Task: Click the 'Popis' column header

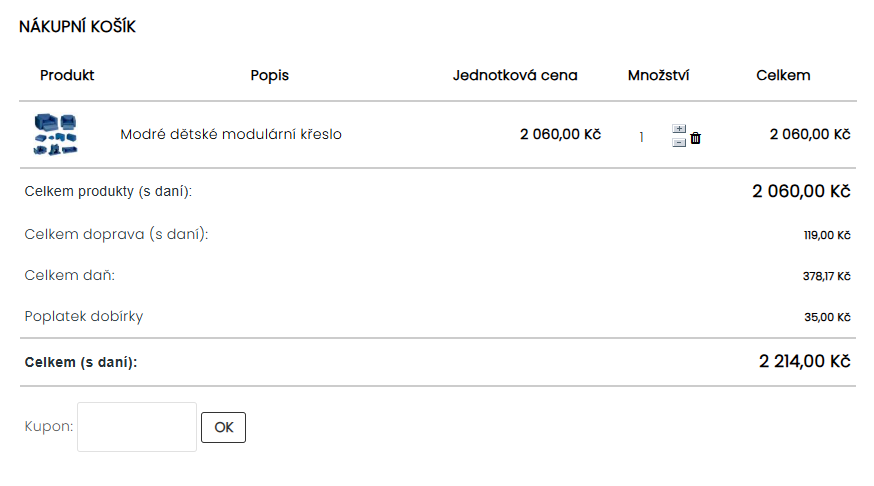Action: coord(270,75)
